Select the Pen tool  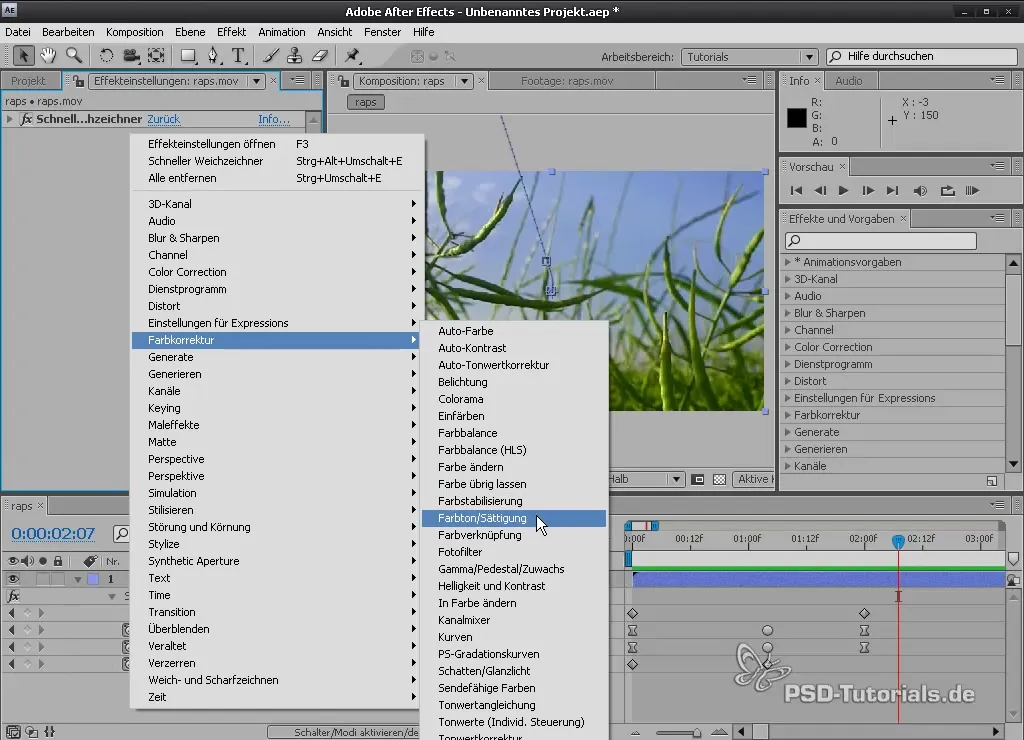pos(213,56)
